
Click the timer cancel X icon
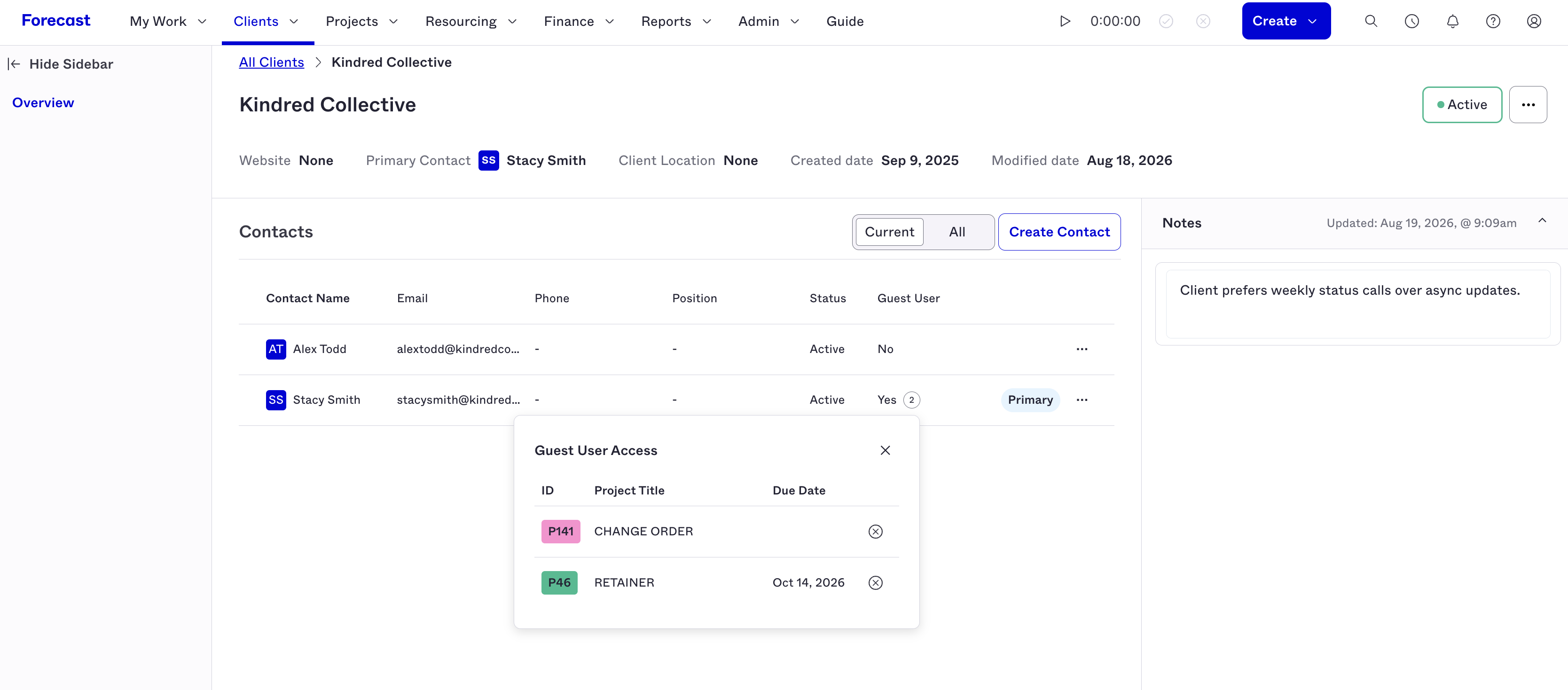(x=1203, y=21)
